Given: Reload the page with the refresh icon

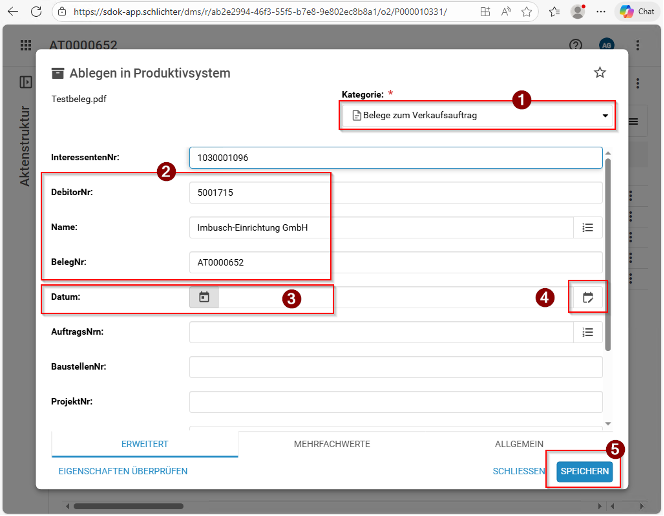Looking at the screenshot, I should pyautogui.click(x=36, y=11).
